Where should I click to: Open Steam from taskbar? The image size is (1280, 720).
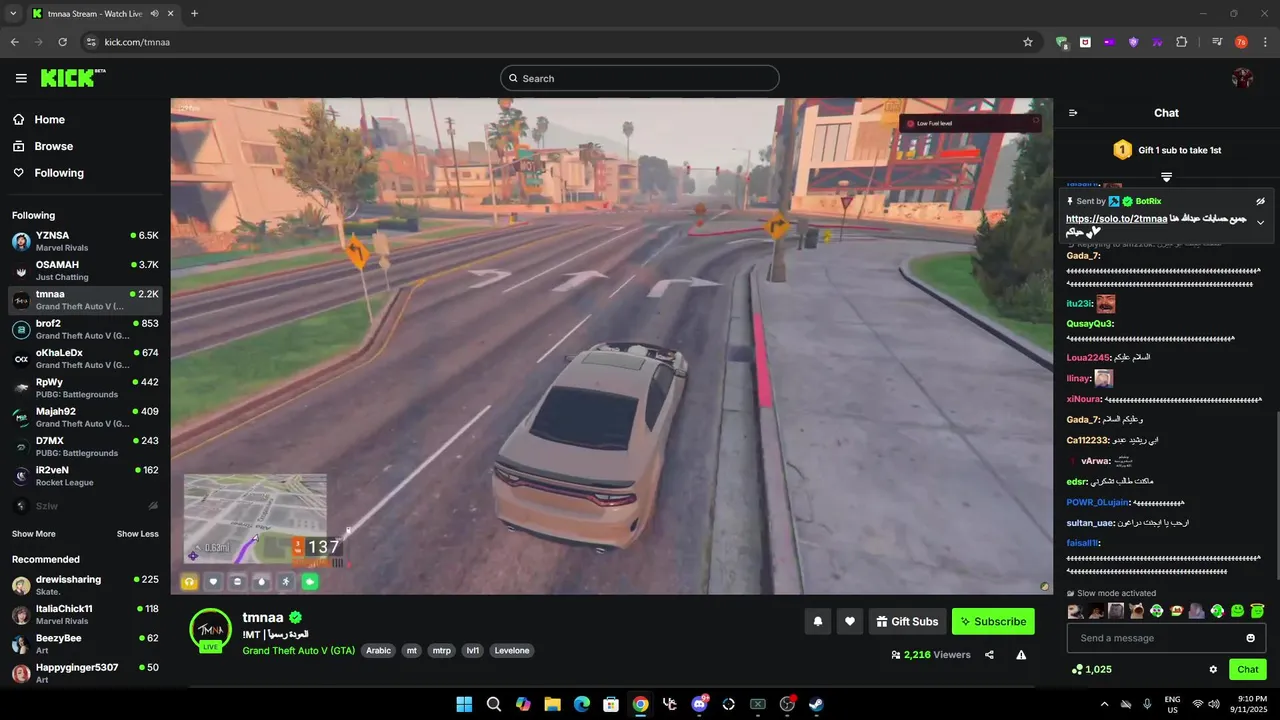coord(816,704)
